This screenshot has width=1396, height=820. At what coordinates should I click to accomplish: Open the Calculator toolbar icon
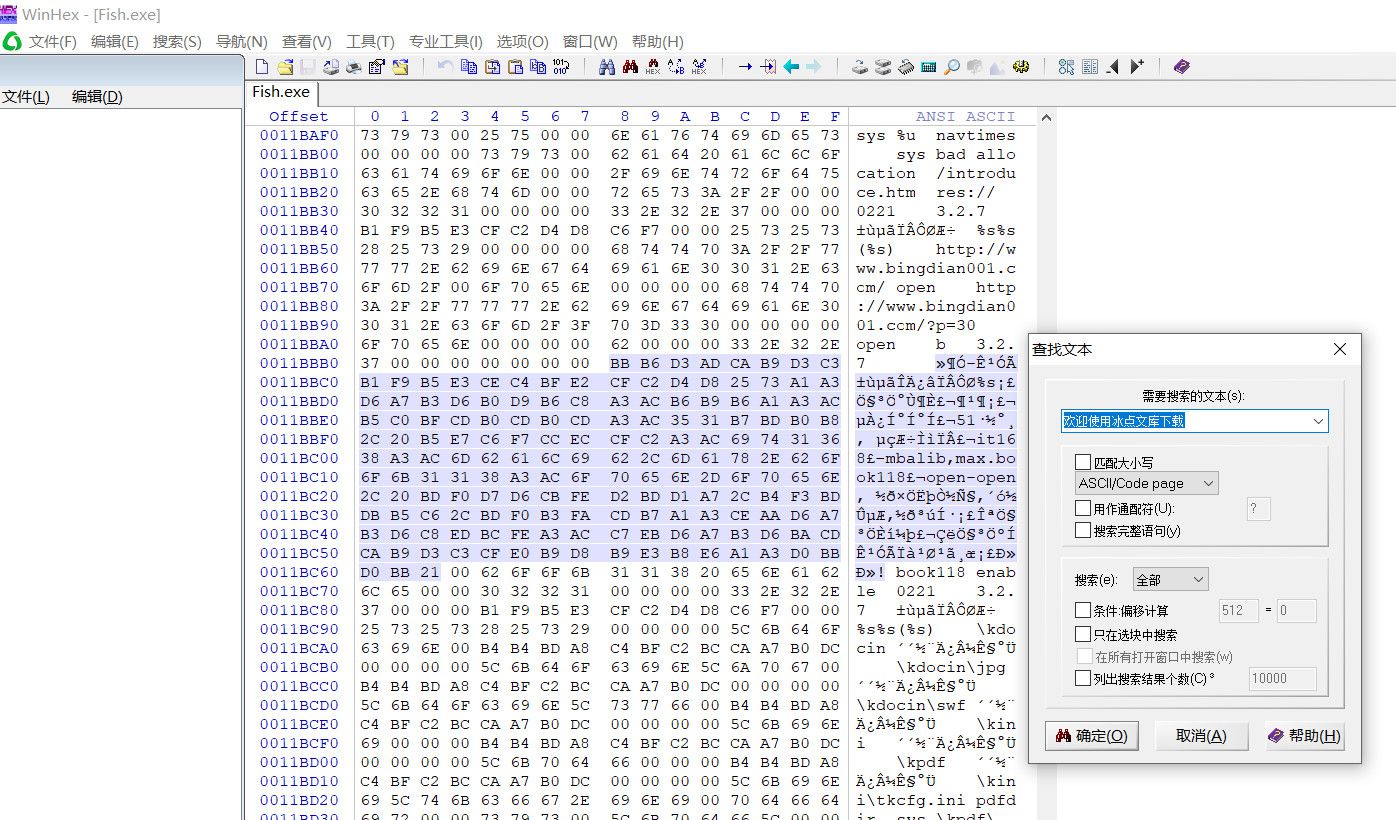point(928,67)
